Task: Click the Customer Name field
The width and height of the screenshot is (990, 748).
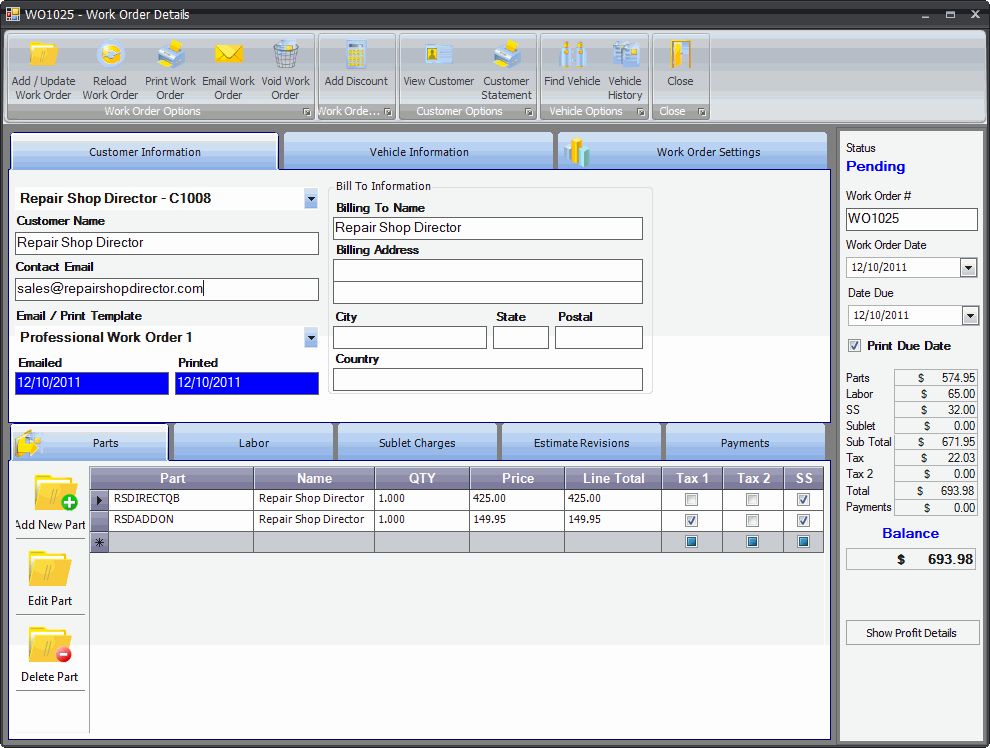Action: point(167,243)
